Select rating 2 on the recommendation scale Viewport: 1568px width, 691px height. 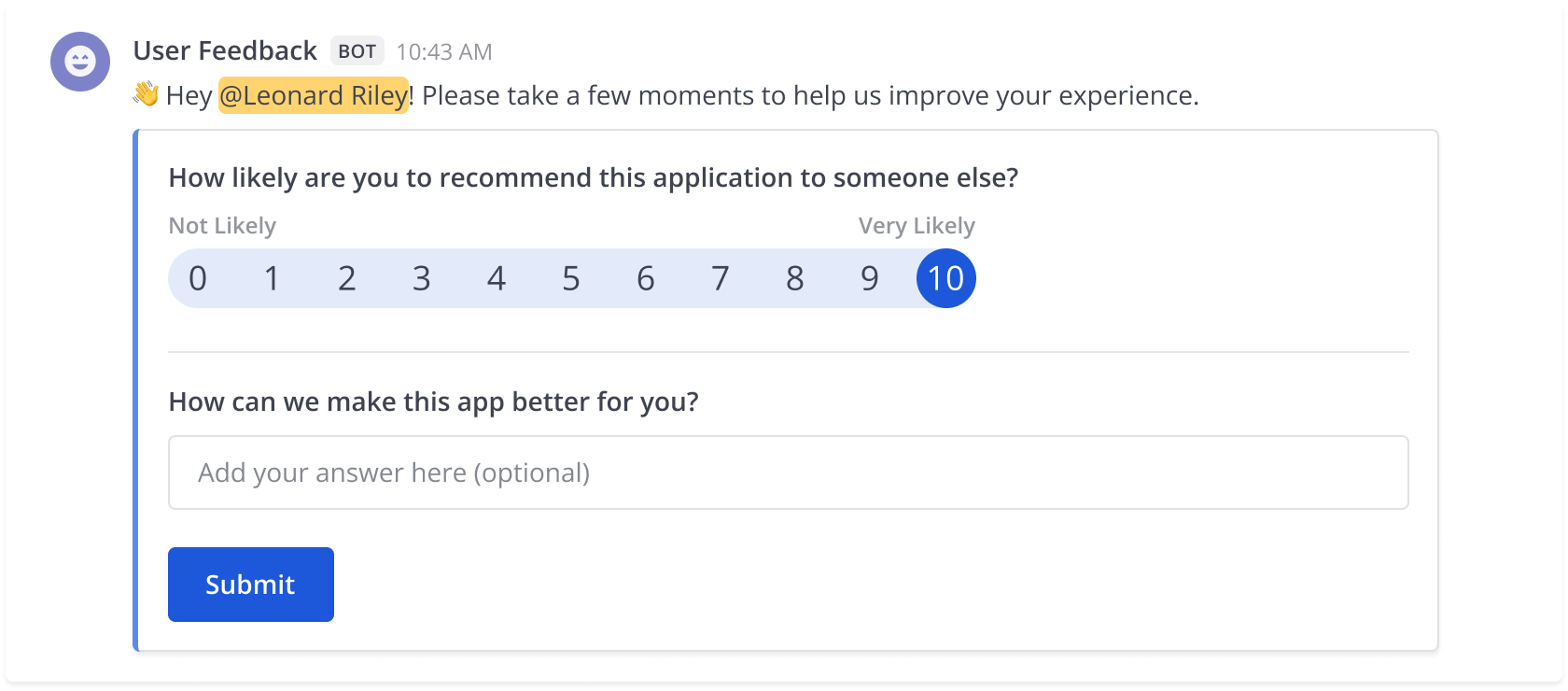pos(347,277)
